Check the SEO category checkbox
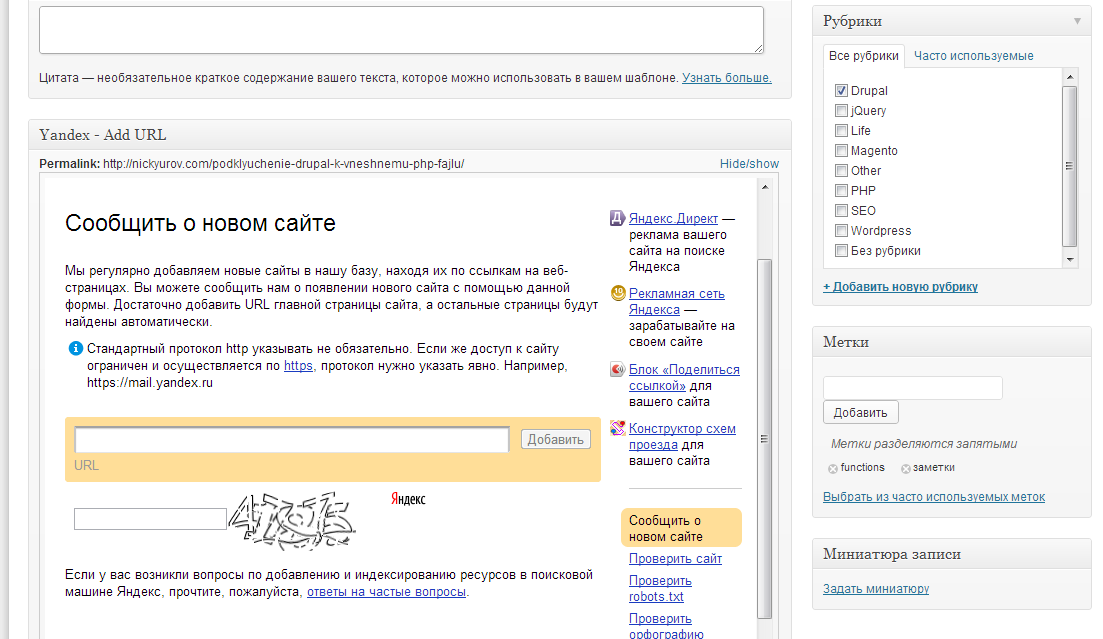This screenshot has width=1103, height=639. tap(841, 210)
